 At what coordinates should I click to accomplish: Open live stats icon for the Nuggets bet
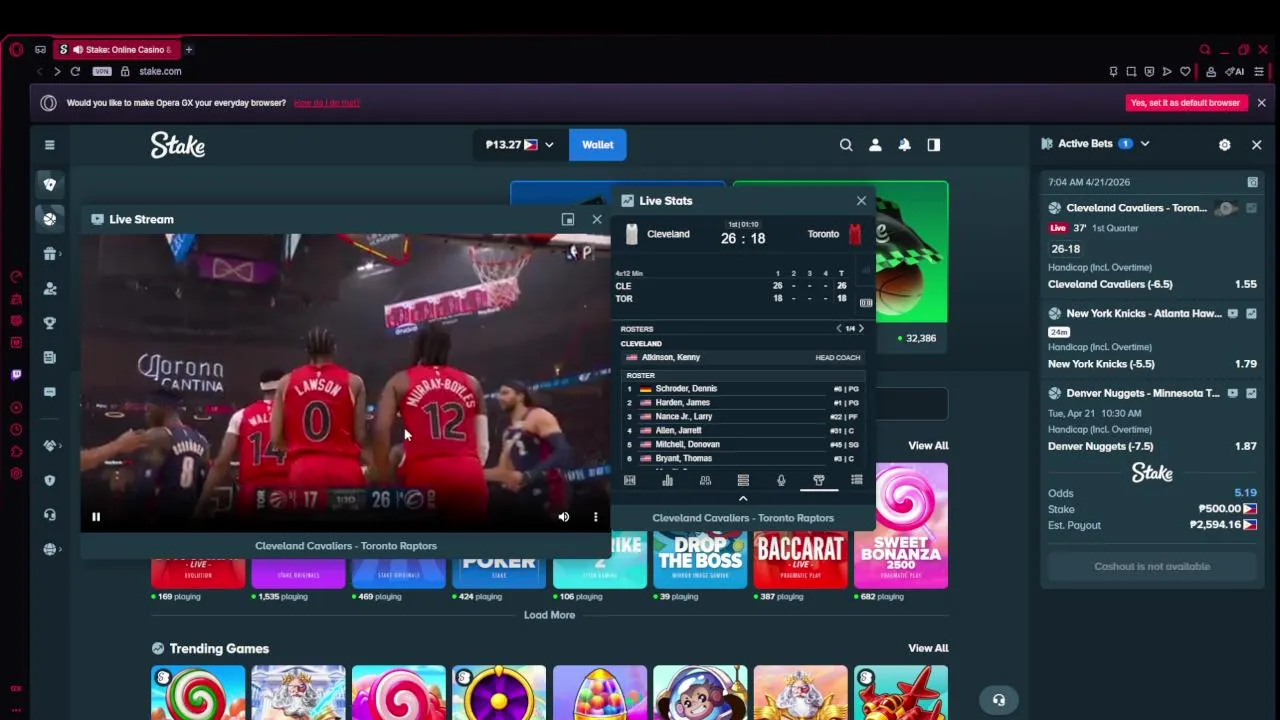(x=1252, y=394)
